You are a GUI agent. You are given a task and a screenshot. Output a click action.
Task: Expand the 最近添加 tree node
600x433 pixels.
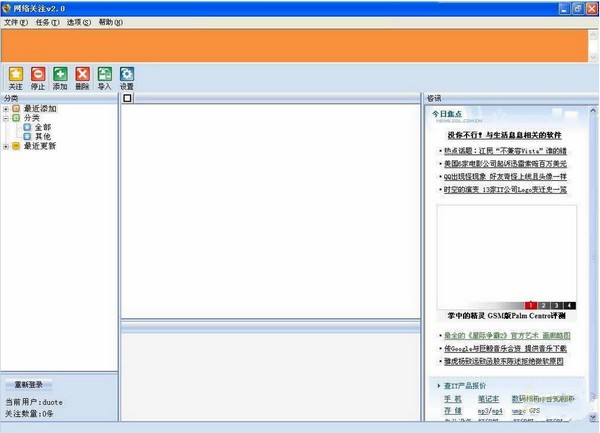click(6, 109)
